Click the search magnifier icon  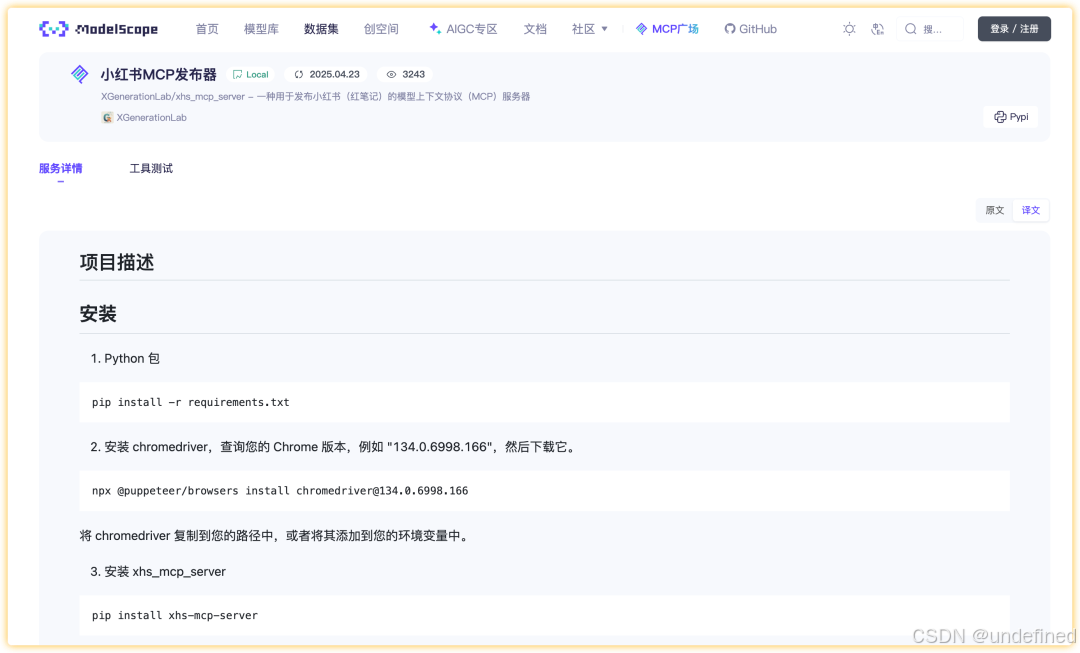tap(911, 29)
